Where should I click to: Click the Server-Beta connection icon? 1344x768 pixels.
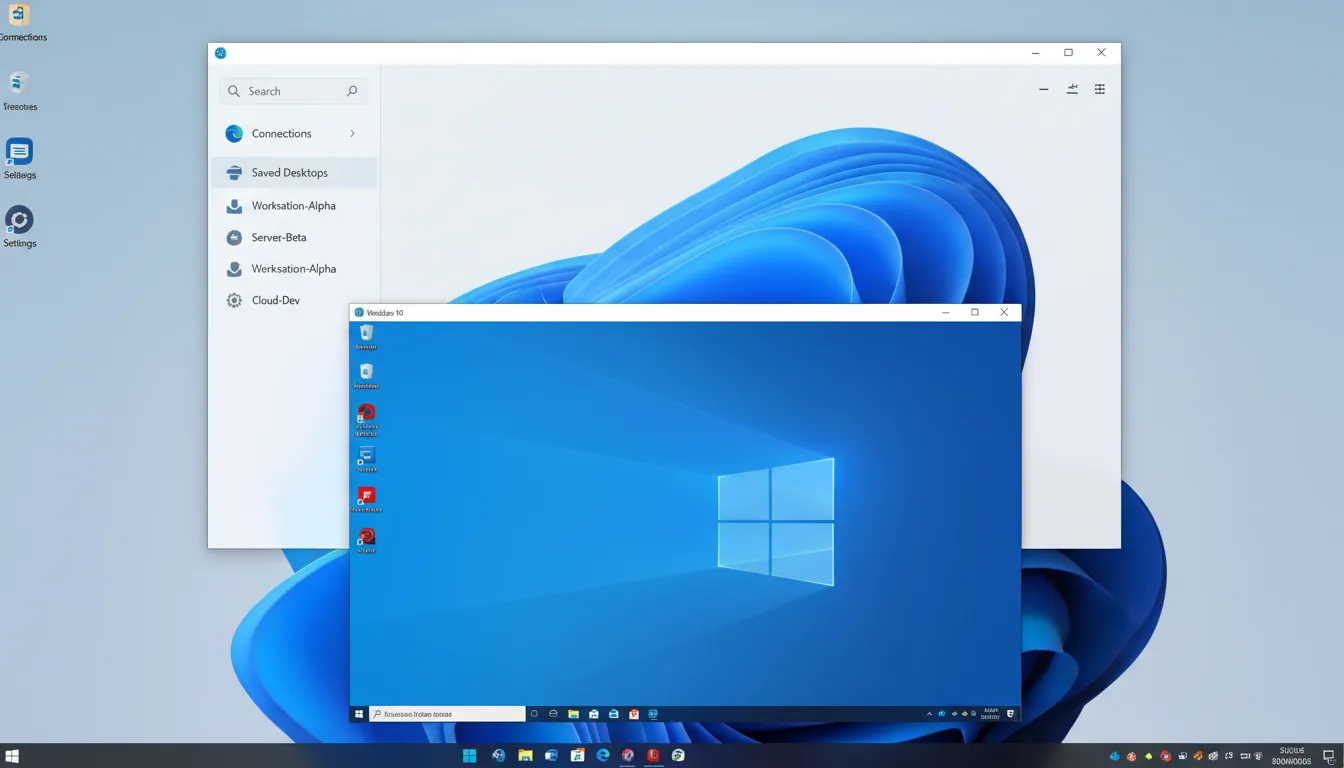(232, 237)
